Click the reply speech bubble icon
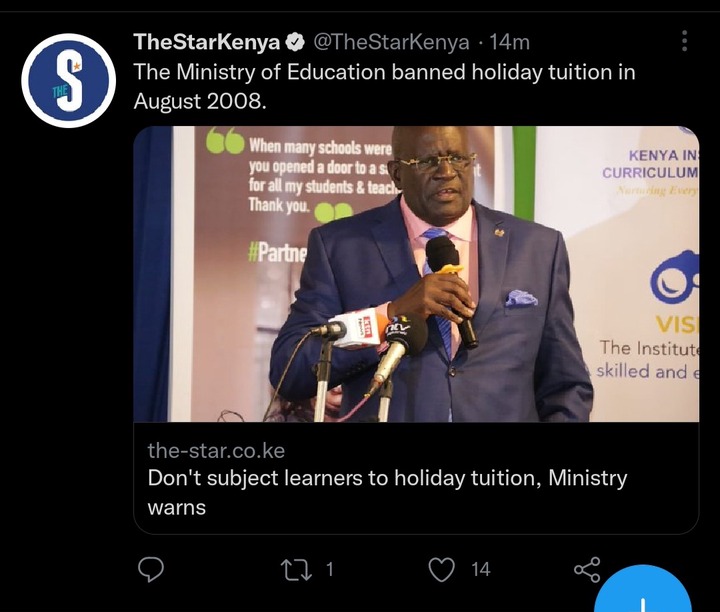The height and width of the screenshot is (612, 720). coord(151,570)
